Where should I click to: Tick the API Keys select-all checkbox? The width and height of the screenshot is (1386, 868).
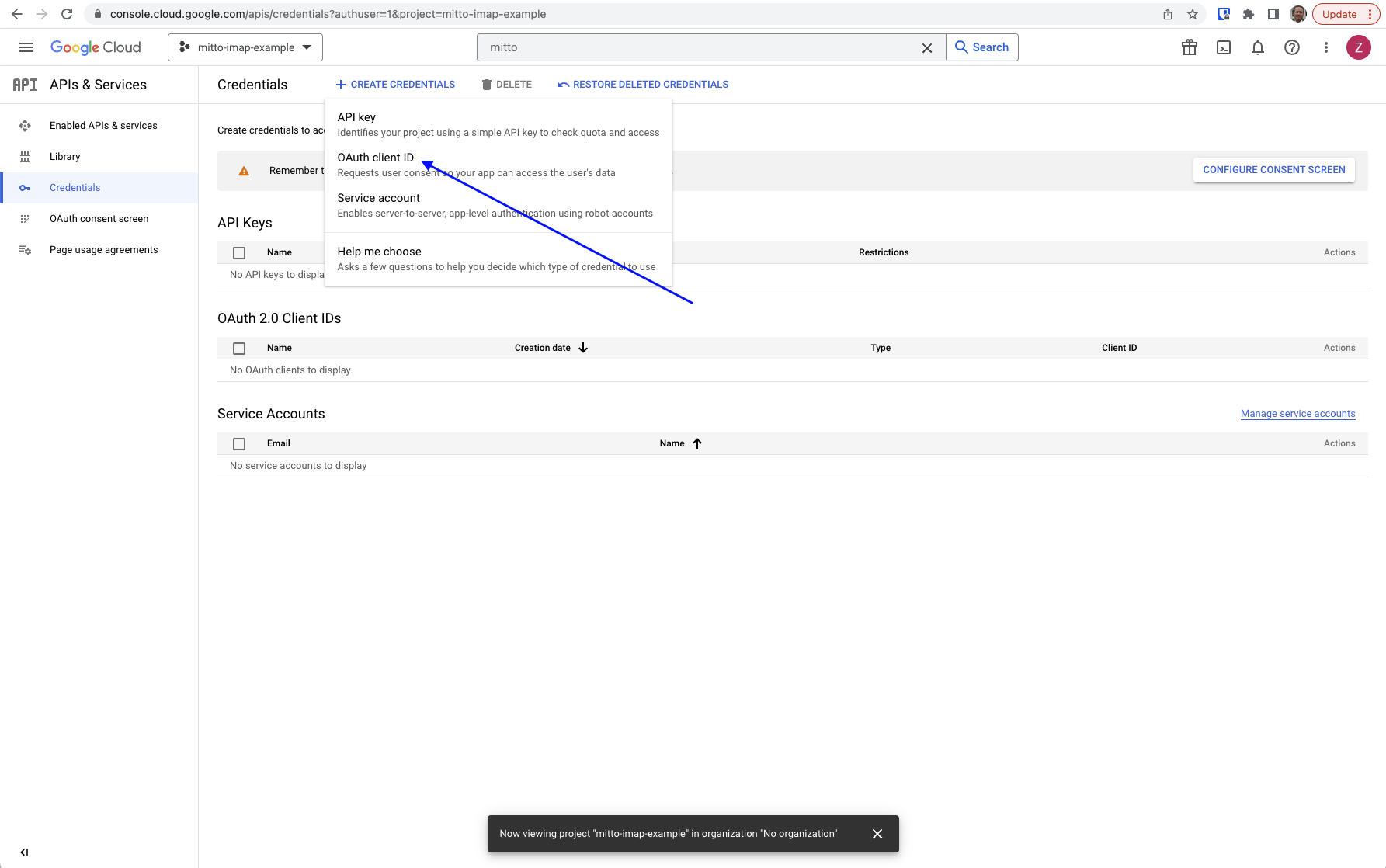click(x=239, y=253)
